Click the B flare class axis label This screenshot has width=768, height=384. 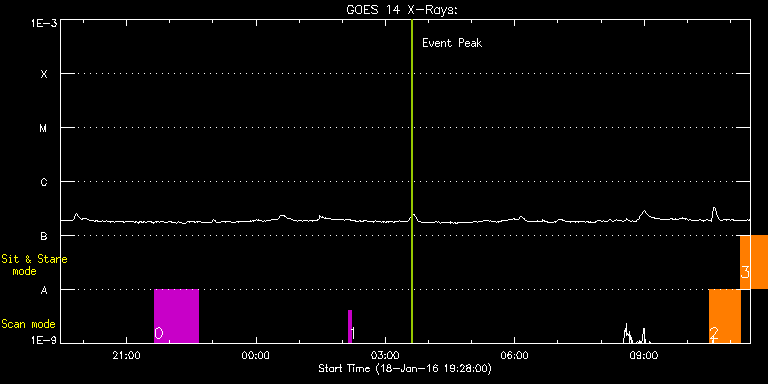click(x=44, y=236)
